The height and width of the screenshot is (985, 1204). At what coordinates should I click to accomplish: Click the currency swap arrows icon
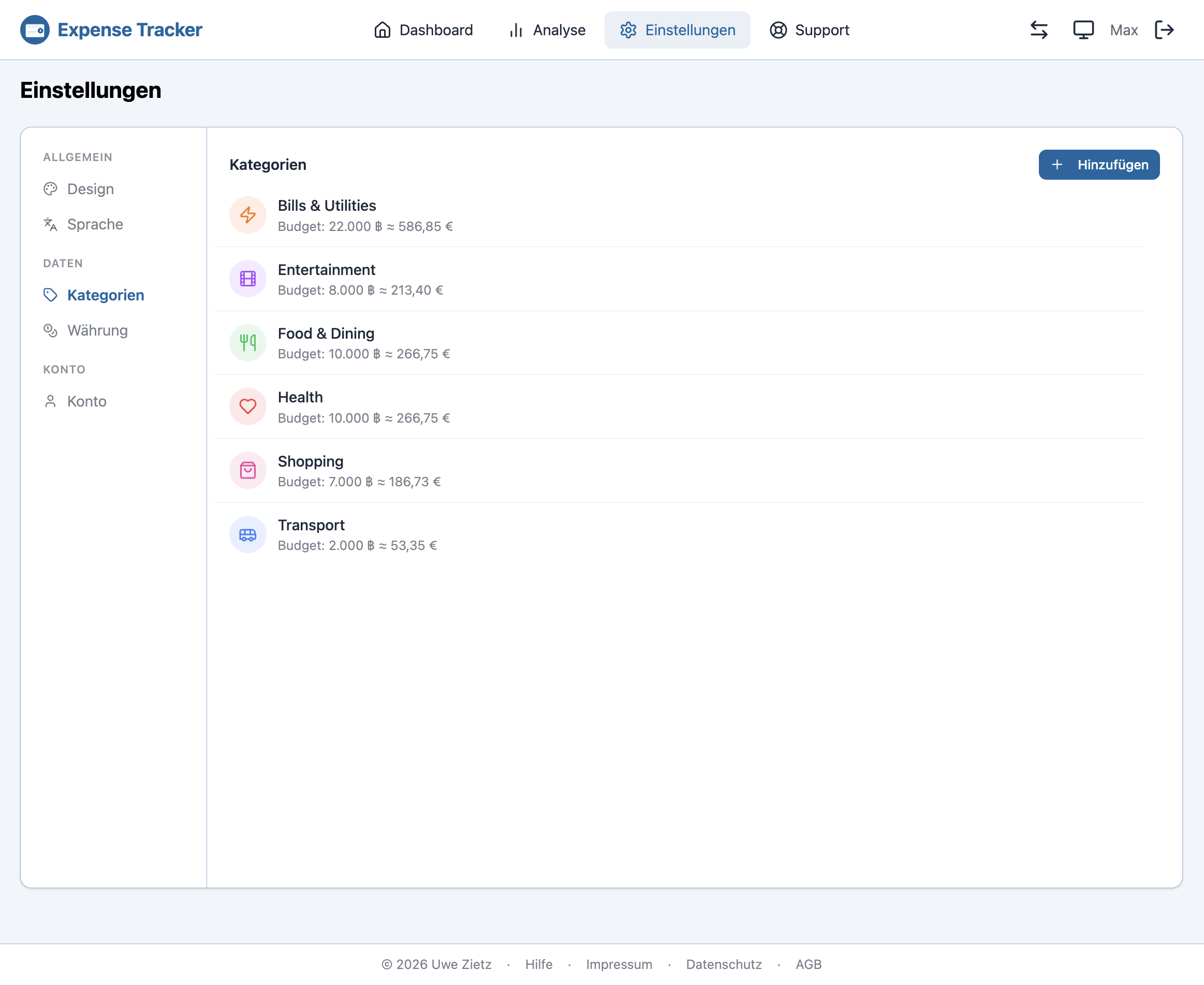[x=1039, y=30]
